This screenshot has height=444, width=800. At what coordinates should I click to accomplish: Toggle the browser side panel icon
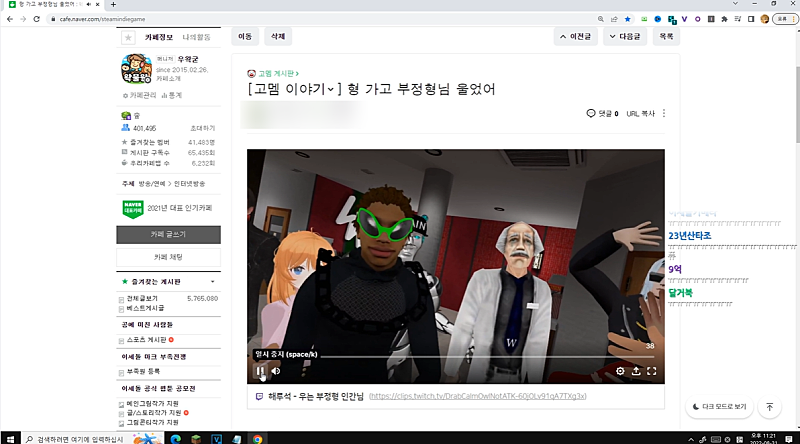coord(751,19)
